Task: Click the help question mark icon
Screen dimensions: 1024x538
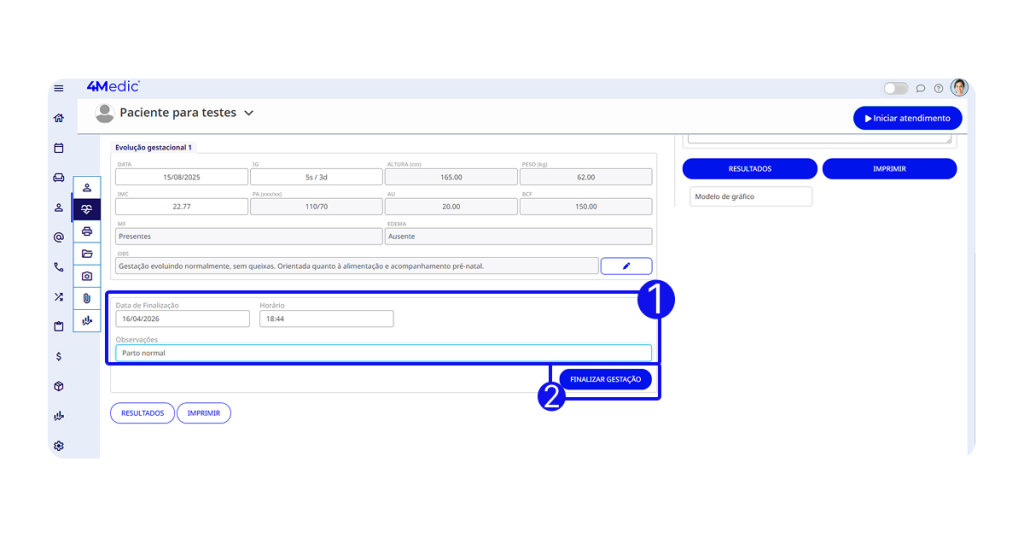Action: 938,88
